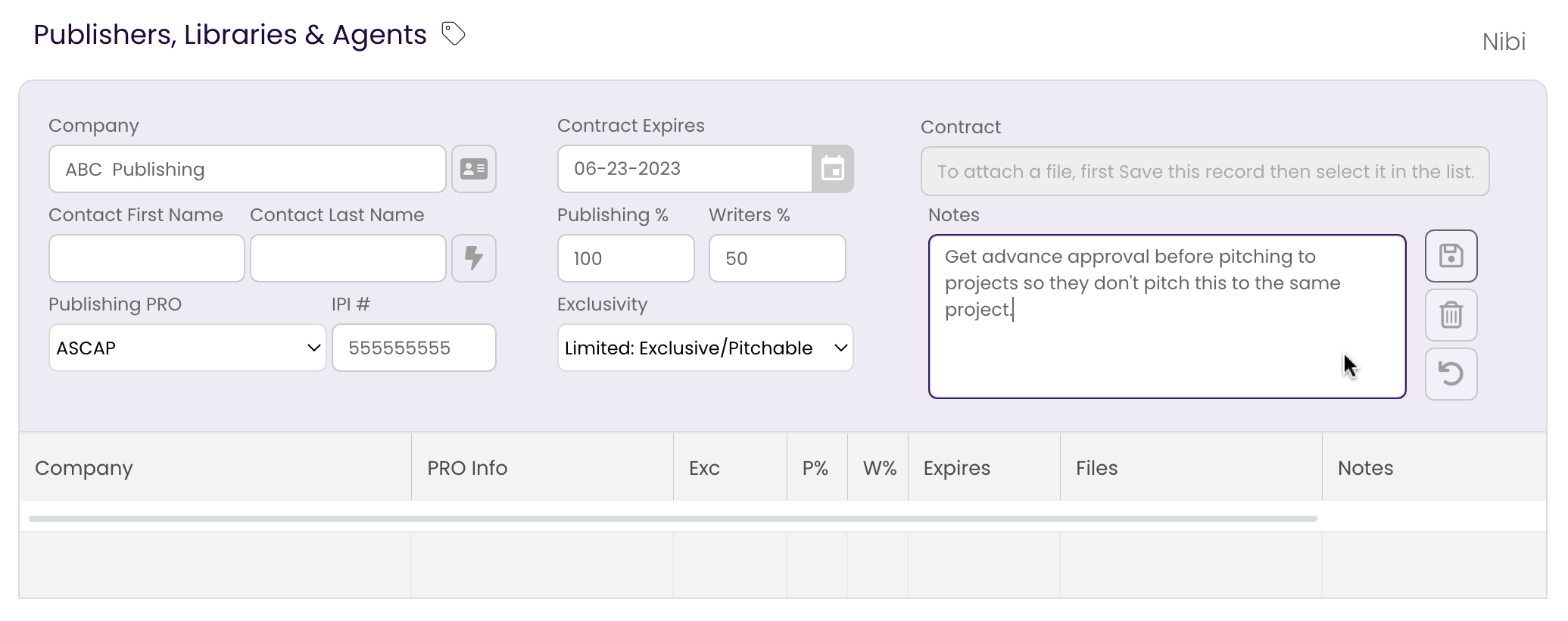Click the Exc column header
Screen dimensions: 1568x621
coord(730,467)
